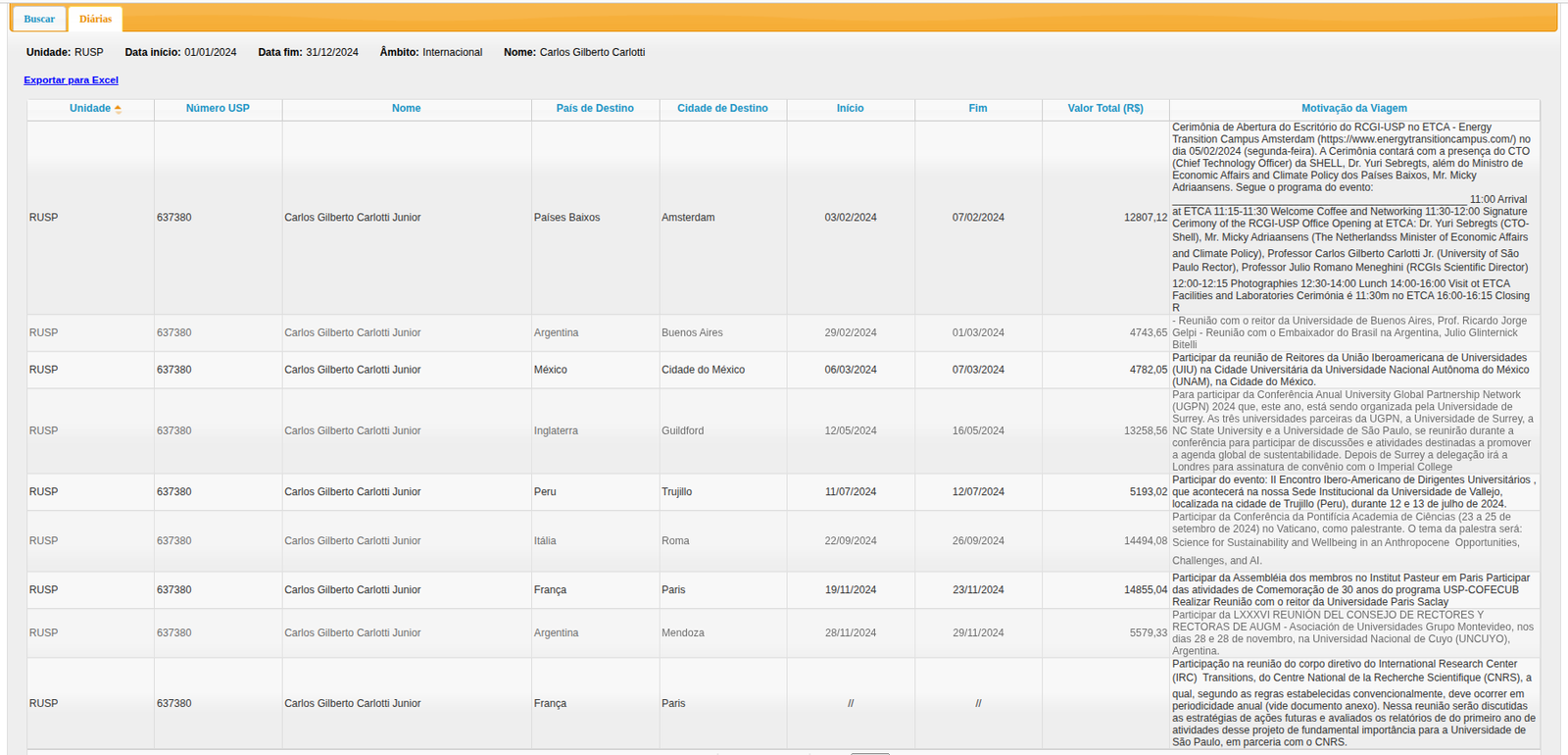The image size is (1568, 755).
Task: Click the Guildford row value 13258,56
Action: [x=1145, y=430]
